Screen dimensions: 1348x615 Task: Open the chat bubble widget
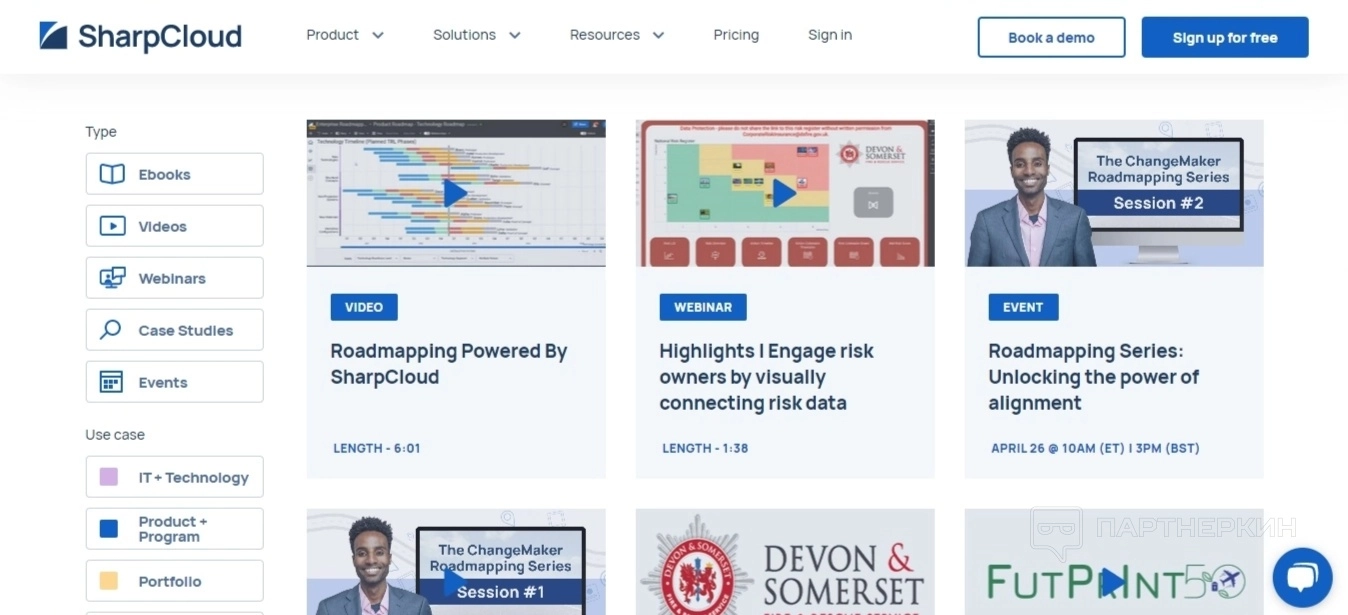pyautogui.click(x=1302, y=577)
